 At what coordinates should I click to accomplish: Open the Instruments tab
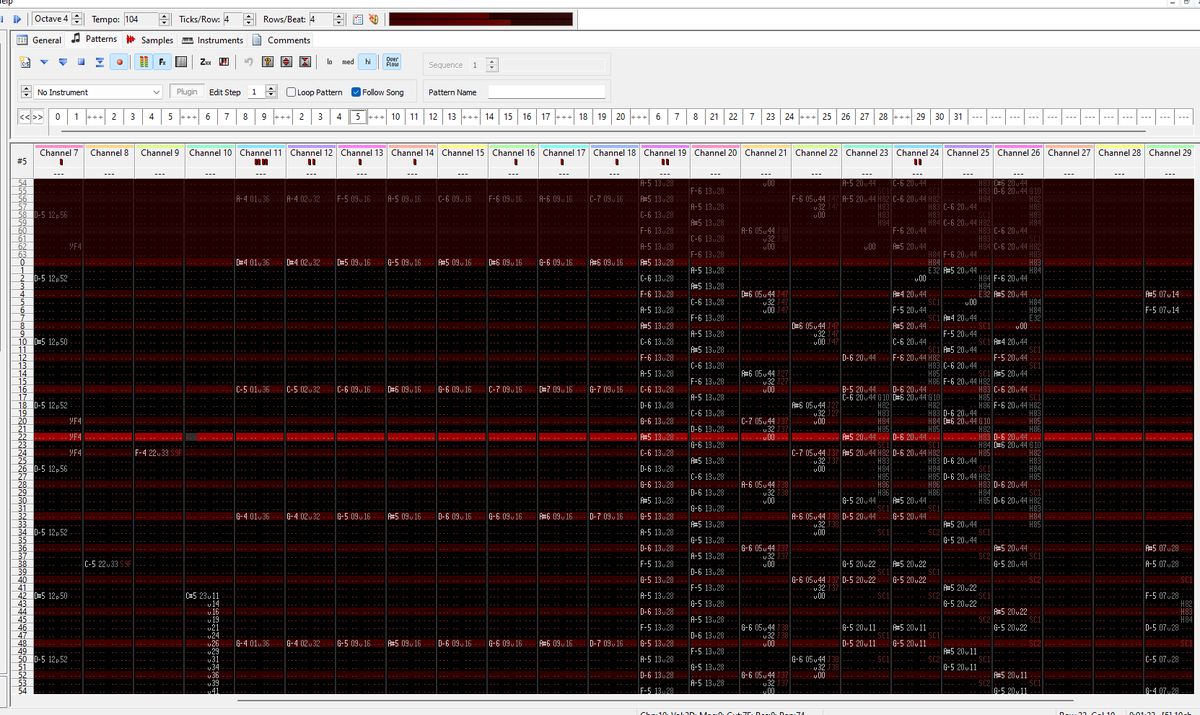212,40
